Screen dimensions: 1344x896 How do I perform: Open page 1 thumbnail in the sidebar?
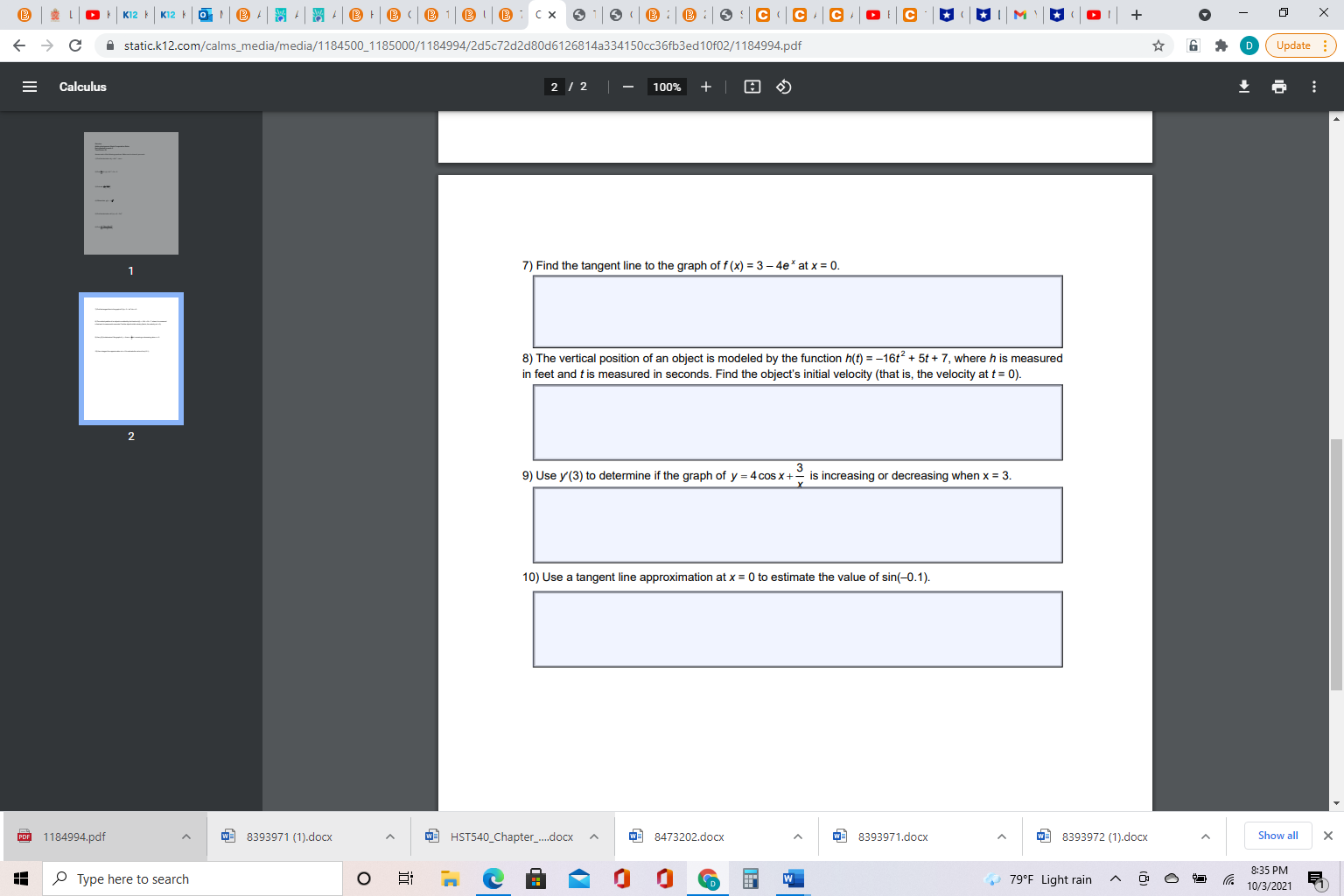tap(130, 192)
